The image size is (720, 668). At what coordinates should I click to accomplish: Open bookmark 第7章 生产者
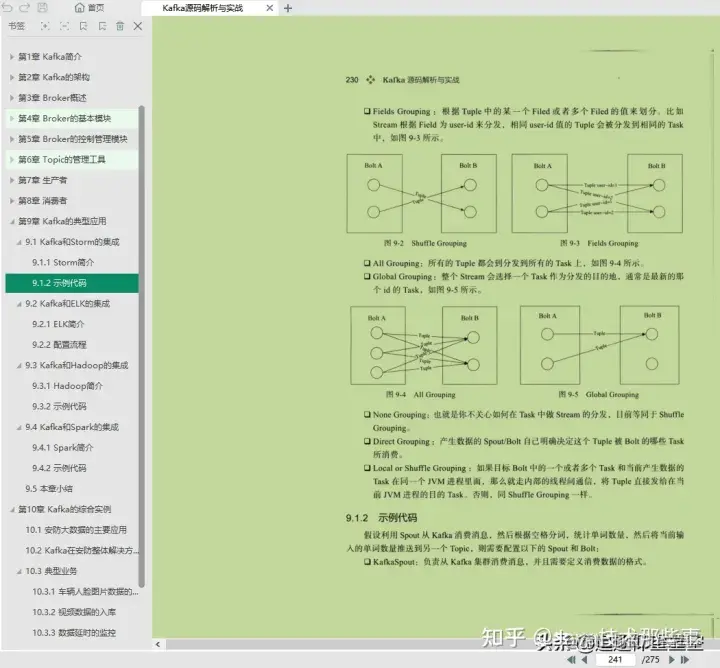(x=43, y=180)
